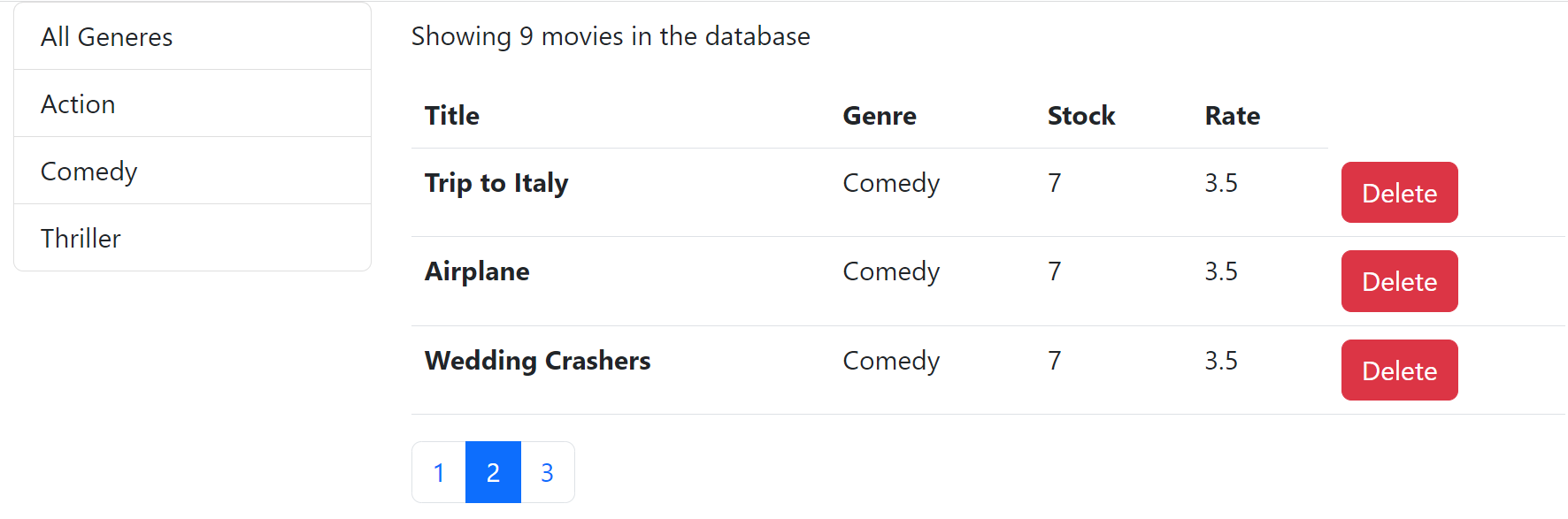Click the rate value for Wedding Crashers
Image resolution: width=1568 pixels, height=519 pixels.
(x=1220, y=361)
